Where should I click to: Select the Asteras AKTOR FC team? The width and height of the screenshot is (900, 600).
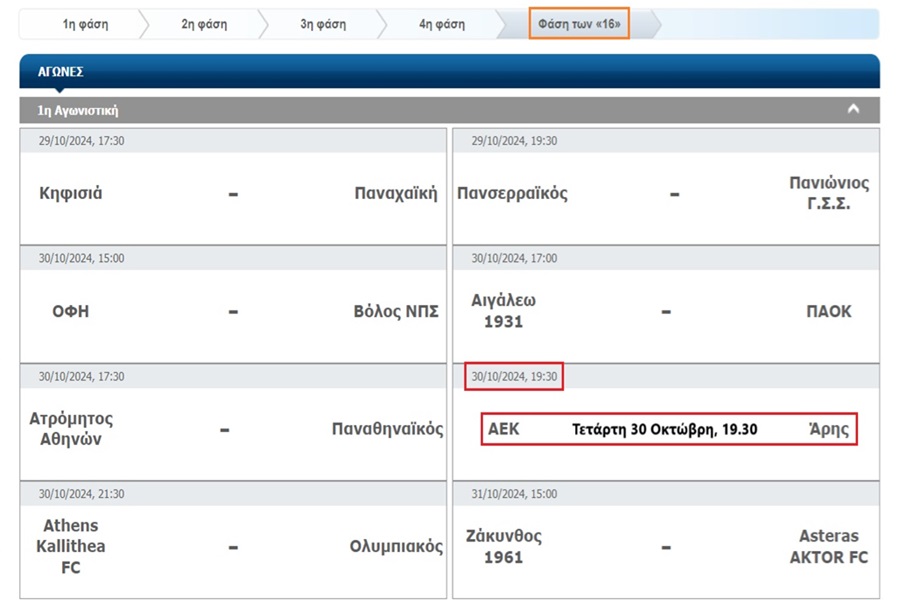(828, 547)
